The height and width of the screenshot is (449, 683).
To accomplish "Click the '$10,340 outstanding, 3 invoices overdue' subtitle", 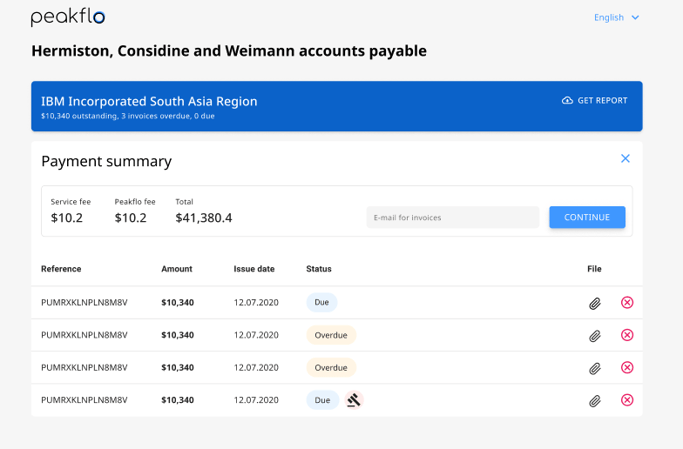I will (x=128, y=116).
